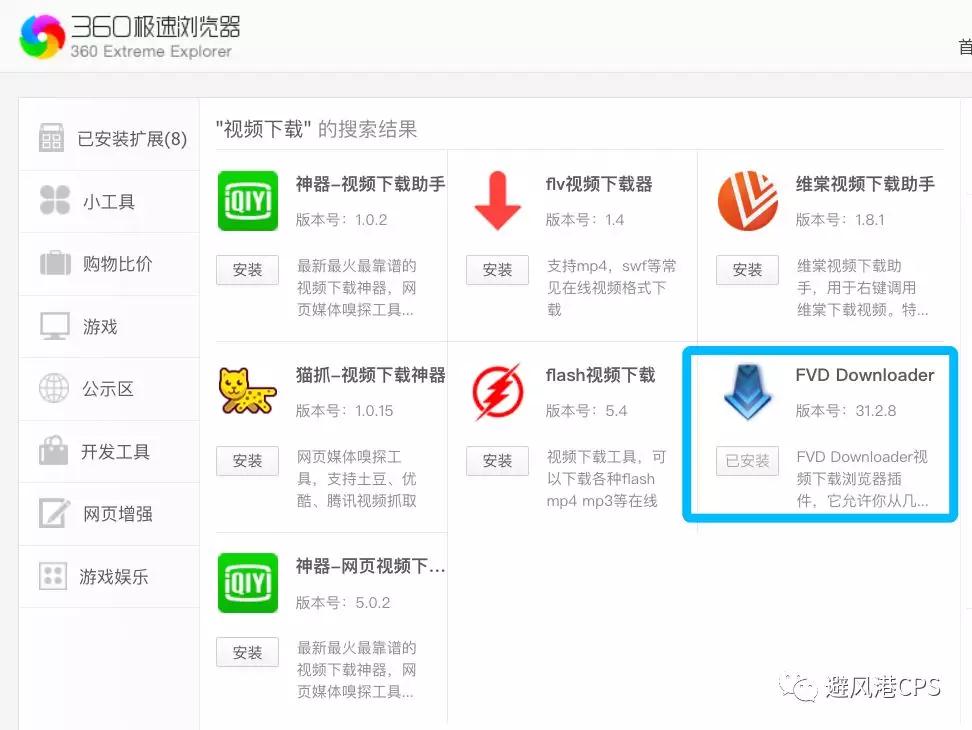972x730 pixels.
Task: Click the globe icon for 公示区
Action: (54, 389)
